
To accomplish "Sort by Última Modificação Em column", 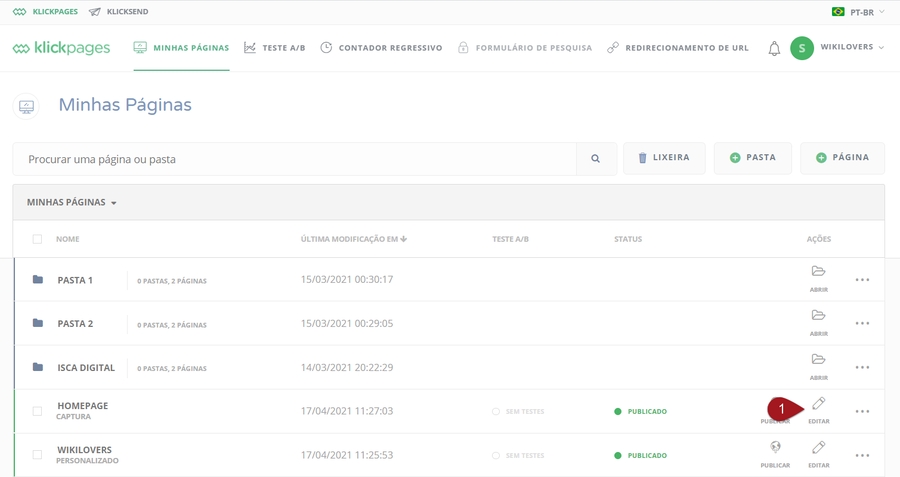I will [x=354, y=240].
